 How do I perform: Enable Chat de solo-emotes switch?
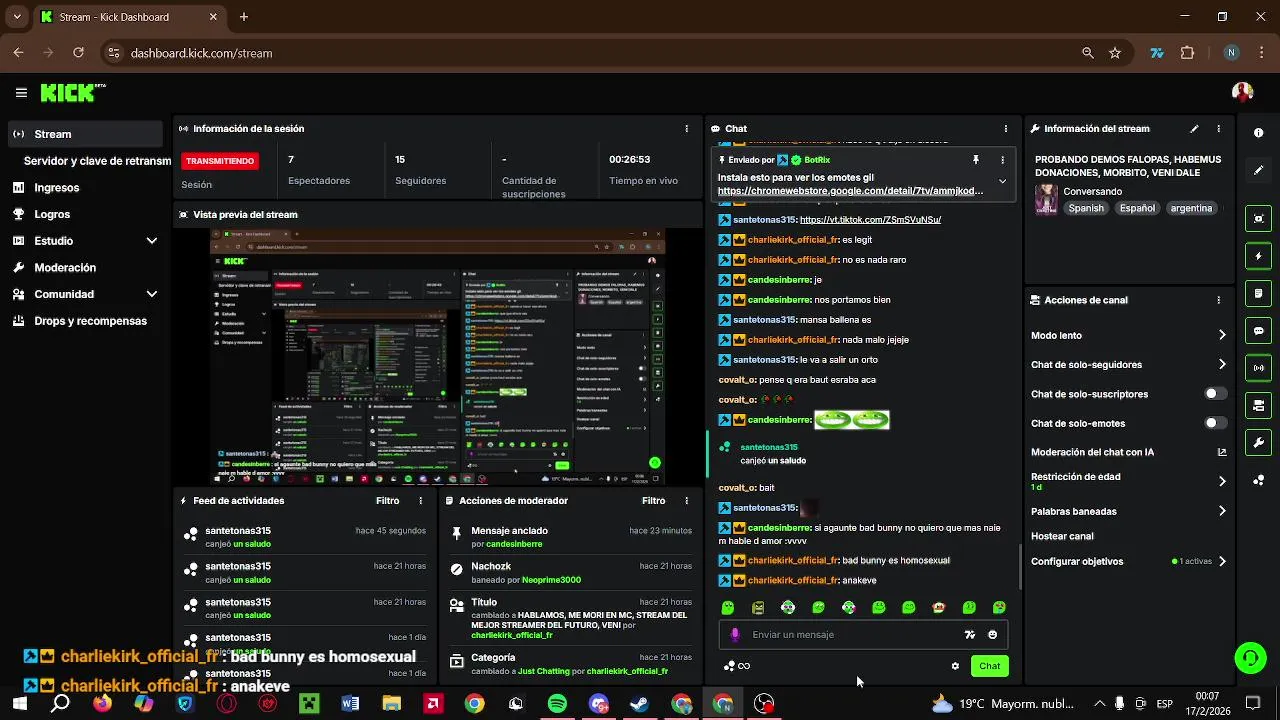click(1215, 423)
